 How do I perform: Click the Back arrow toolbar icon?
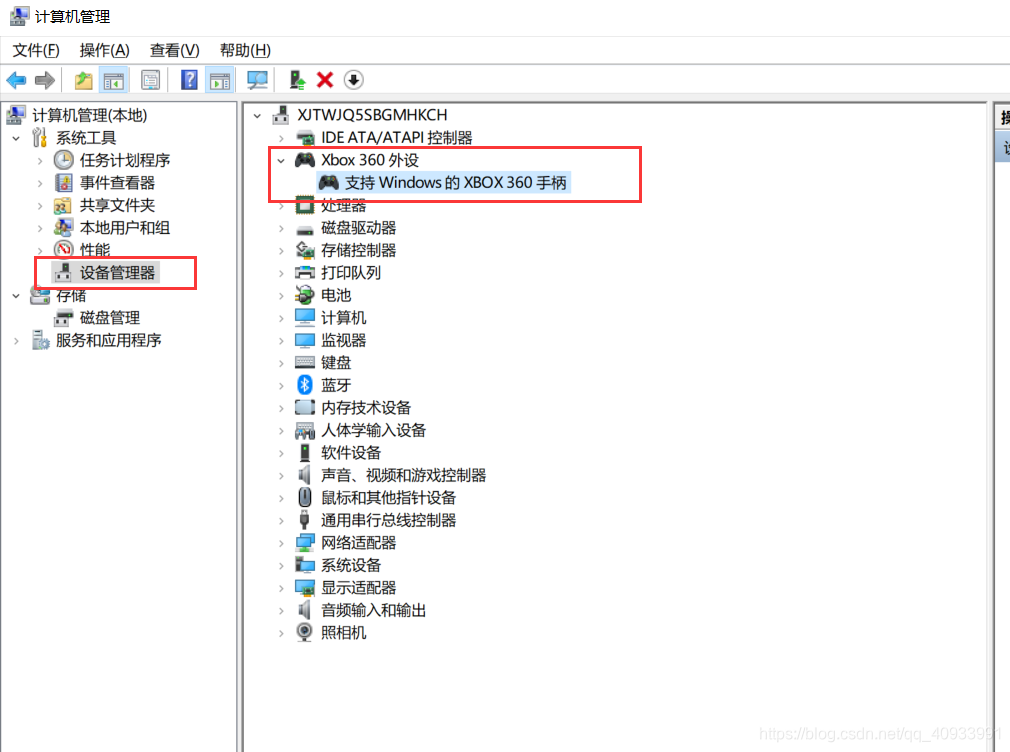click(17, 81)
